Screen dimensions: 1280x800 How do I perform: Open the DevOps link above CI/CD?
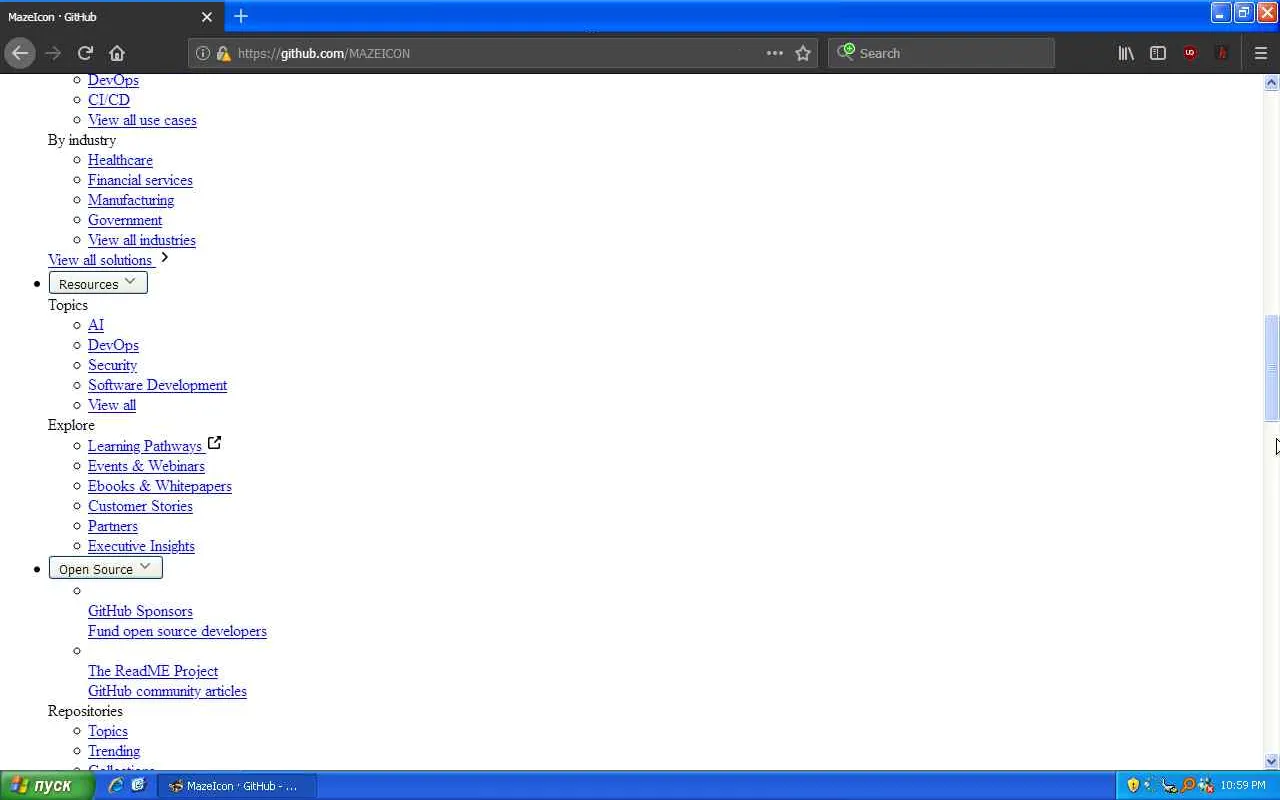(x=113, y=80)
